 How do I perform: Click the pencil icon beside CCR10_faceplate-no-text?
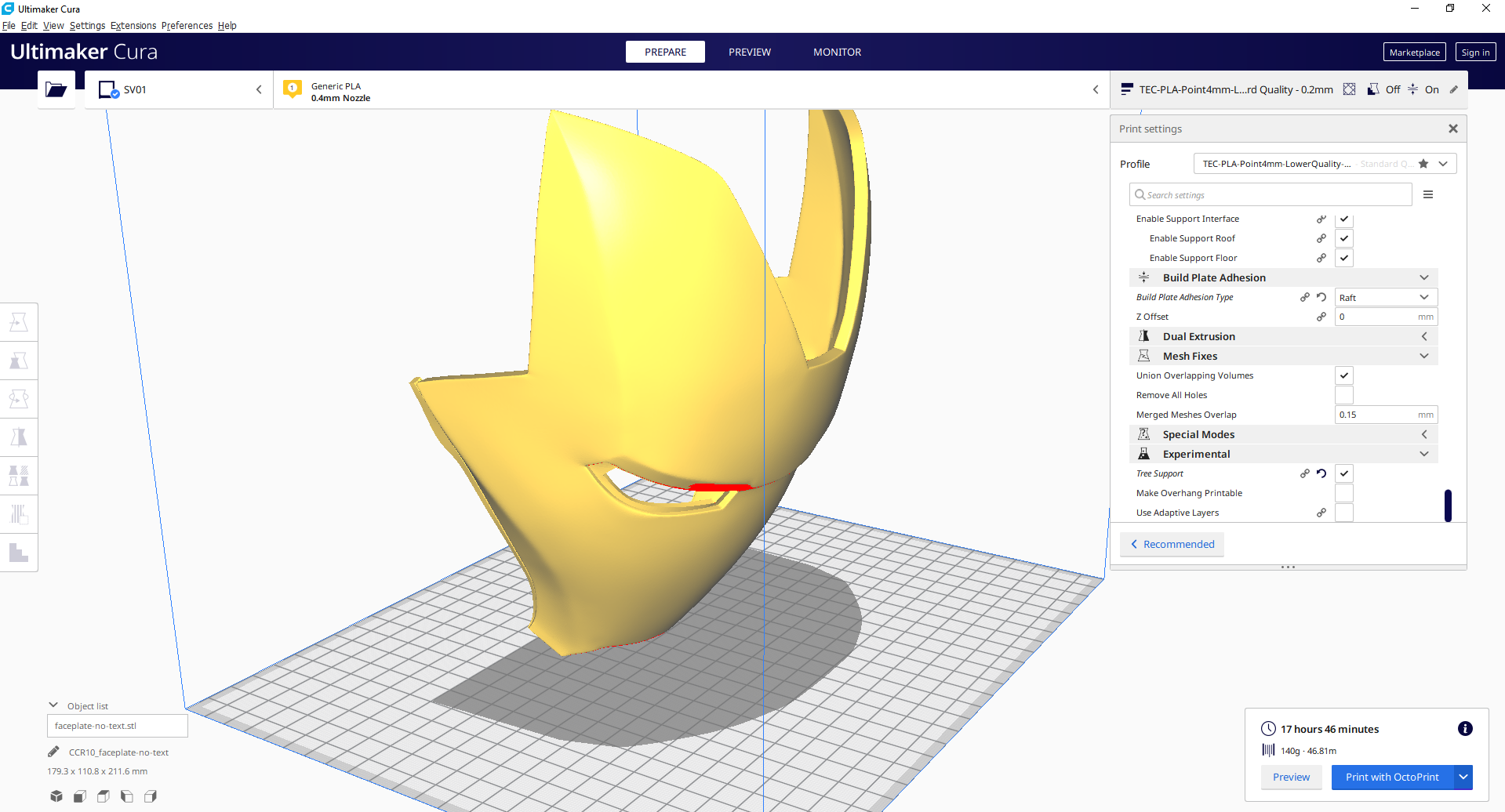pyautogui.click(x=53, y=752)
